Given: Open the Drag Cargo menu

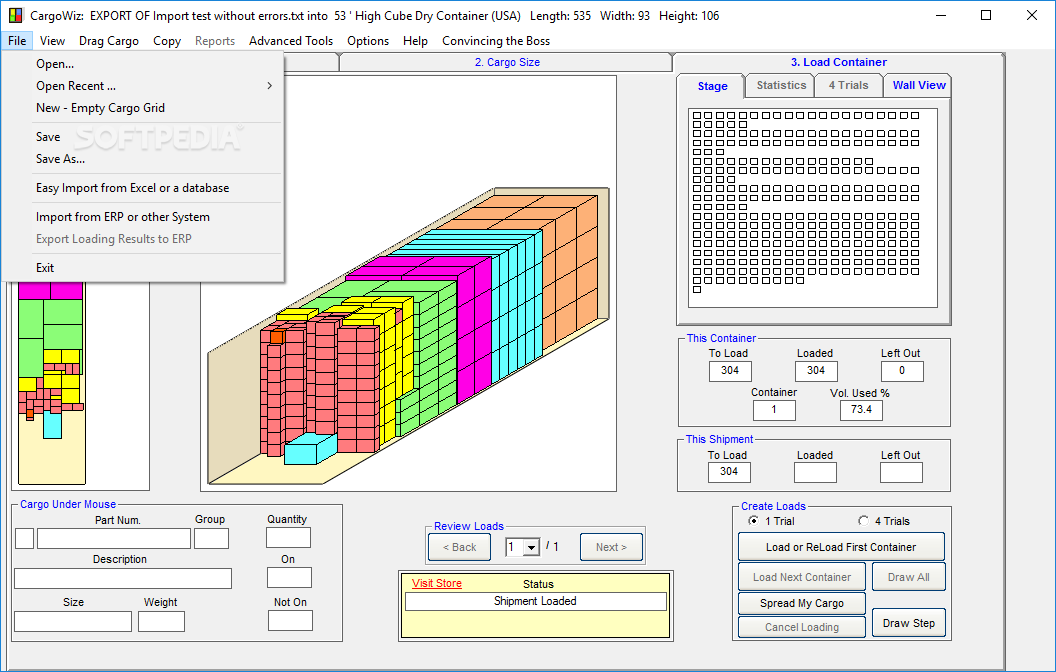Looking at the screenshot, I should click(108, 40).
